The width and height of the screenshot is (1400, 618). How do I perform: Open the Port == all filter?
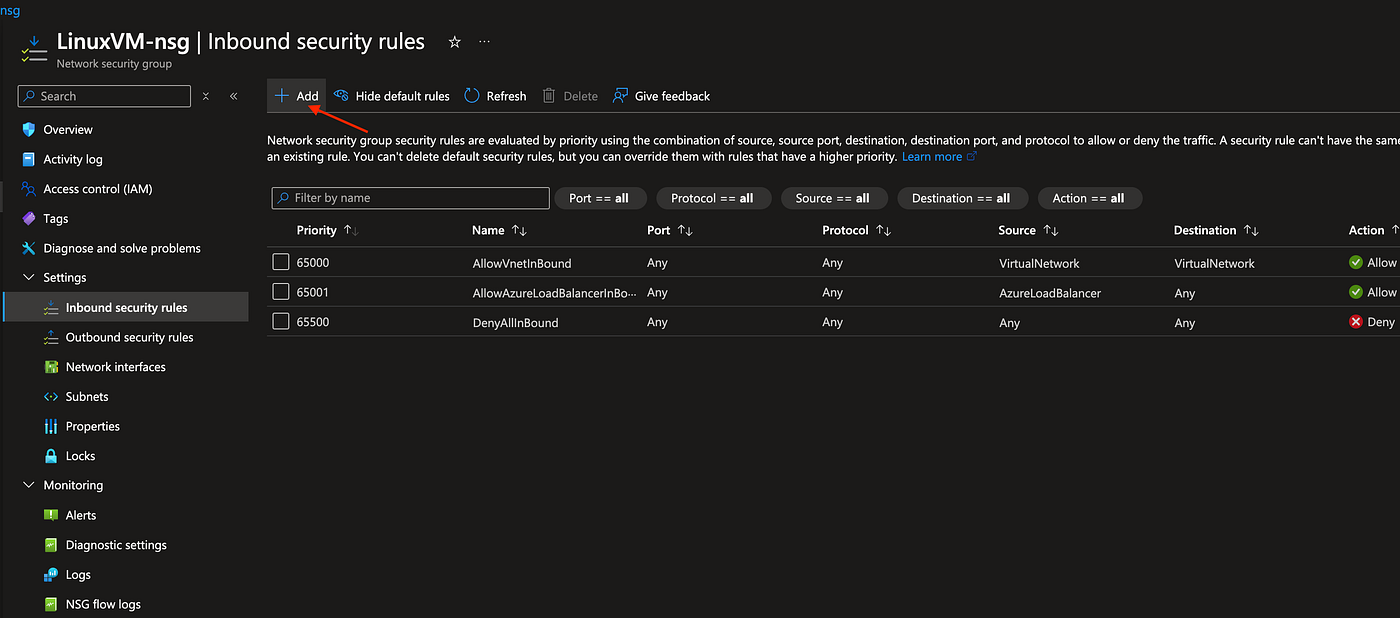click(600, 198)
